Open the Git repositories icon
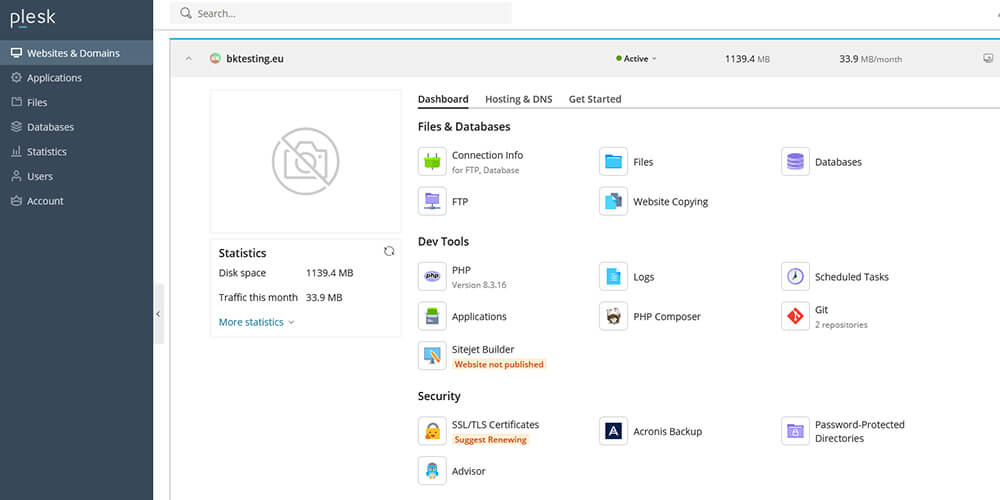The image size is (1000, 500). coord(795,317)
